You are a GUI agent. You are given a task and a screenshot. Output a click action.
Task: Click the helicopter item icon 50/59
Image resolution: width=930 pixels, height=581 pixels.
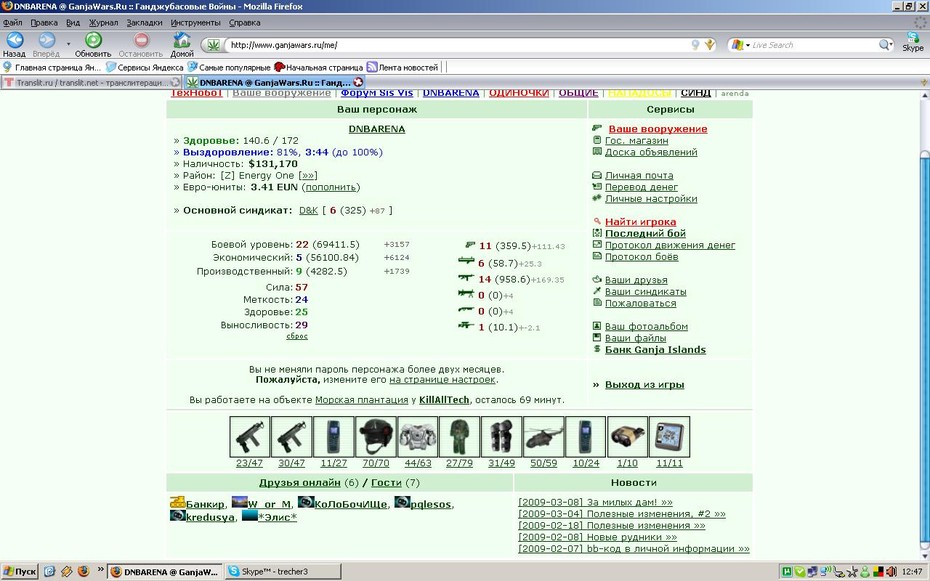coord(544,436)
